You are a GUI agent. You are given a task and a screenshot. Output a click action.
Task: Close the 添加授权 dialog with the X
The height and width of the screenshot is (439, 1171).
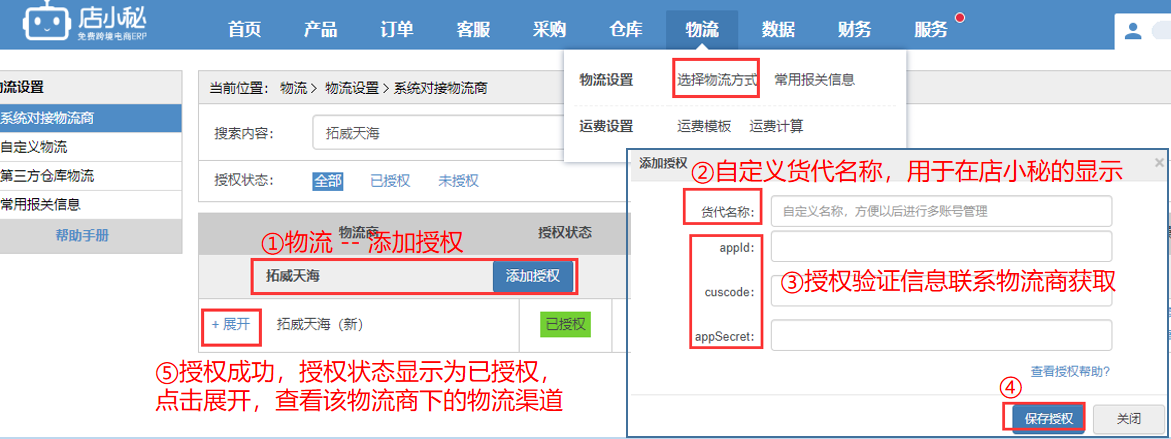[x=1159, y=162]
